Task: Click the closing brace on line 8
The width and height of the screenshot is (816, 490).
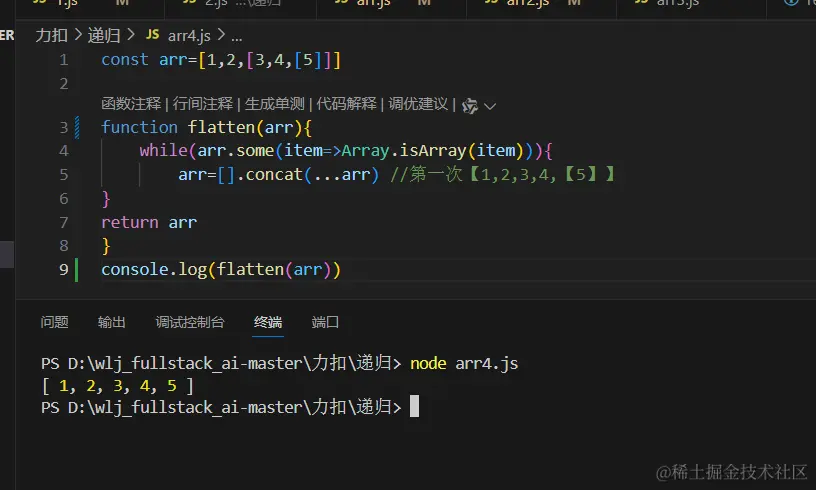Action: click(106, 246)
